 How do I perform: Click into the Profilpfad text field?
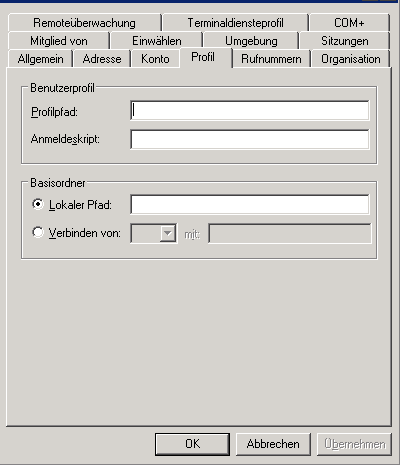tap(250, 110)
